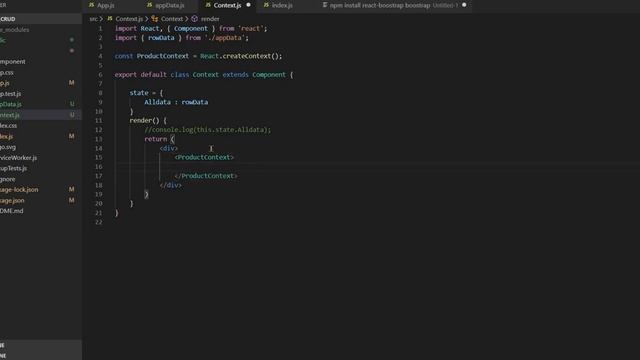The image size is (640, 360).
Task: Click 'React.createContext();' in the code
Action: point(241,56)
